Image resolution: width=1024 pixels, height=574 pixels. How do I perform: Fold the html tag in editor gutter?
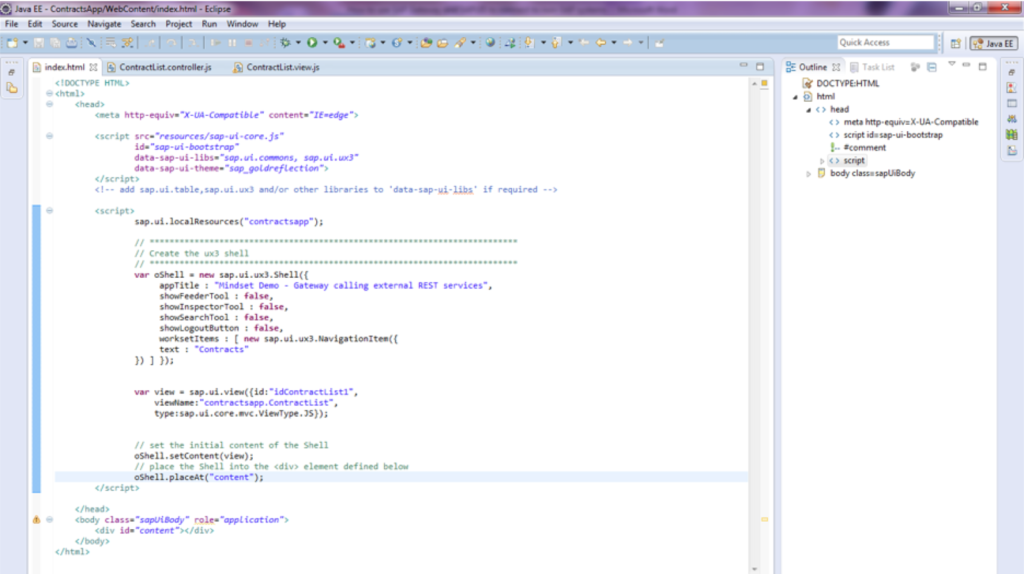pyautogui.click(x=50, y=93)
